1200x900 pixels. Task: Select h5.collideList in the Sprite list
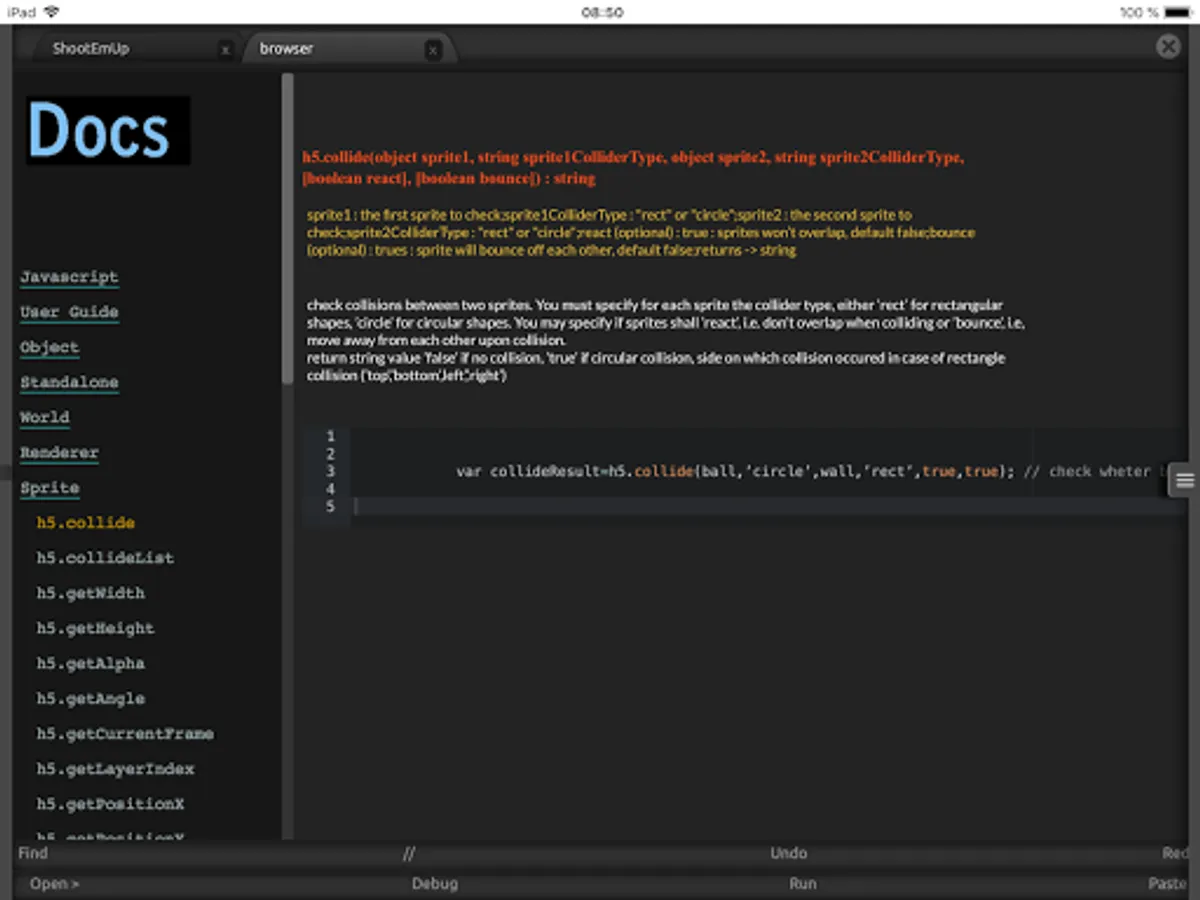105,558
